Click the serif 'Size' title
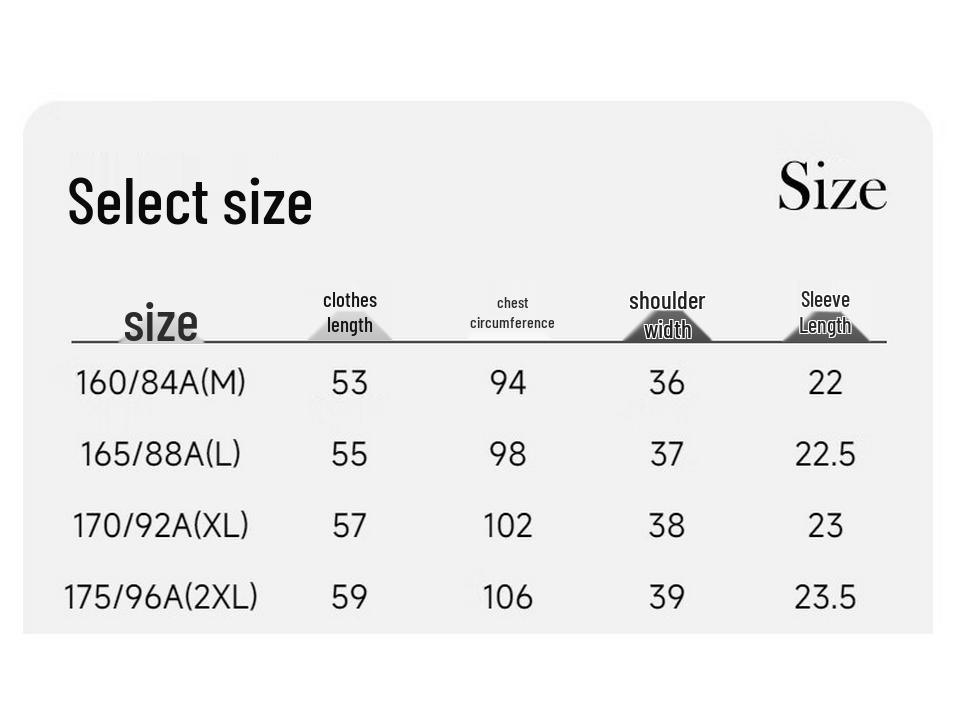This screenshot has height=718, width=957. pyautogui.click(x=832, y=186)
